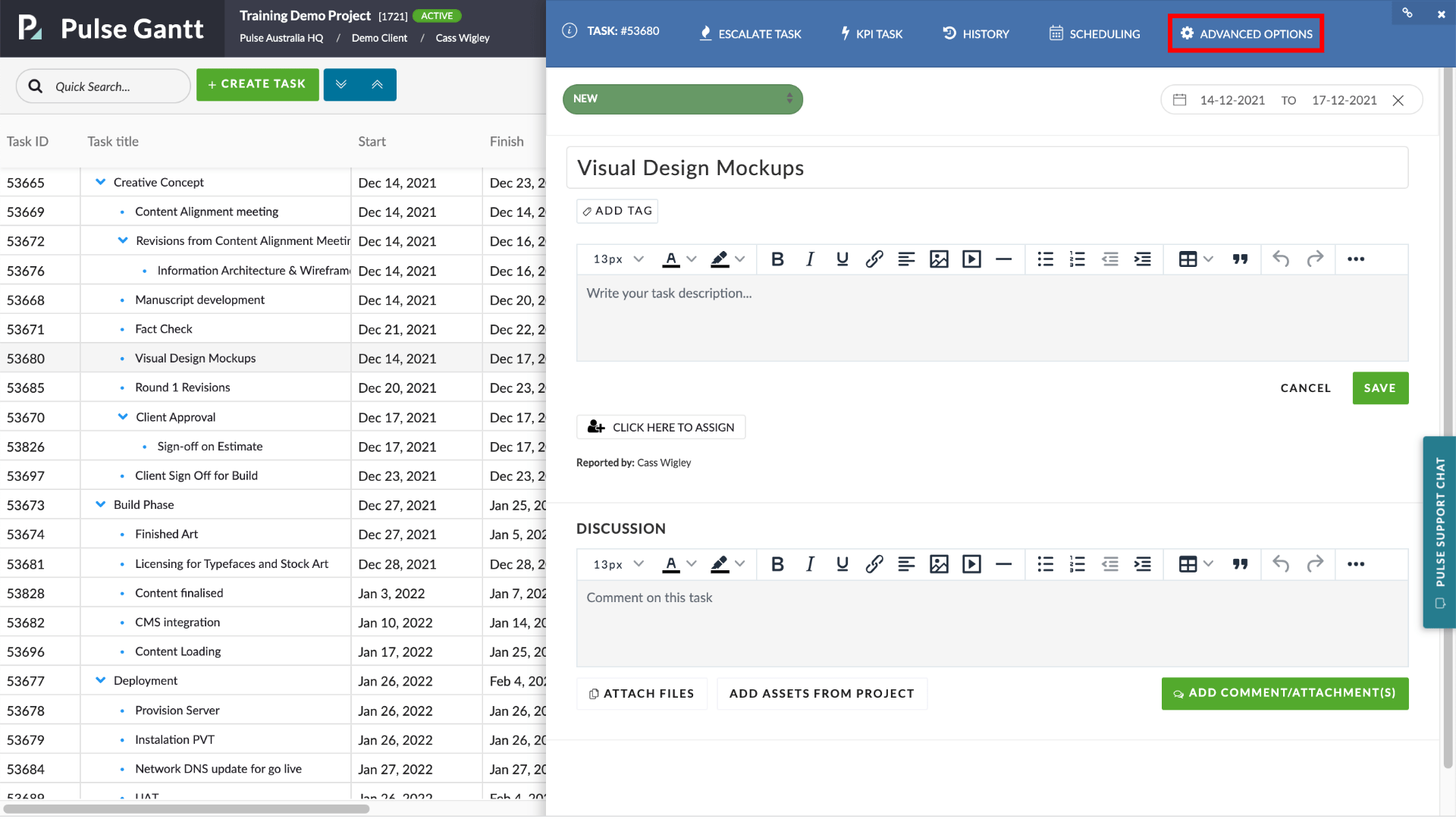Clear the task date range

1398,100
